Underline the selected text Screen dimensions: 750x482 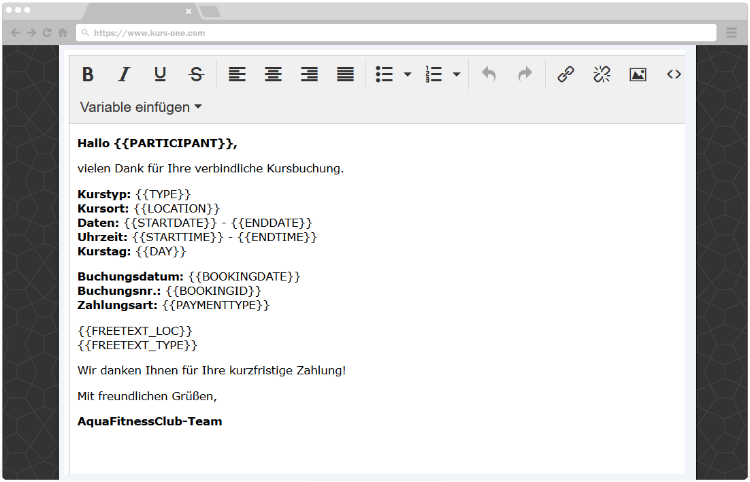pos(160,75)
